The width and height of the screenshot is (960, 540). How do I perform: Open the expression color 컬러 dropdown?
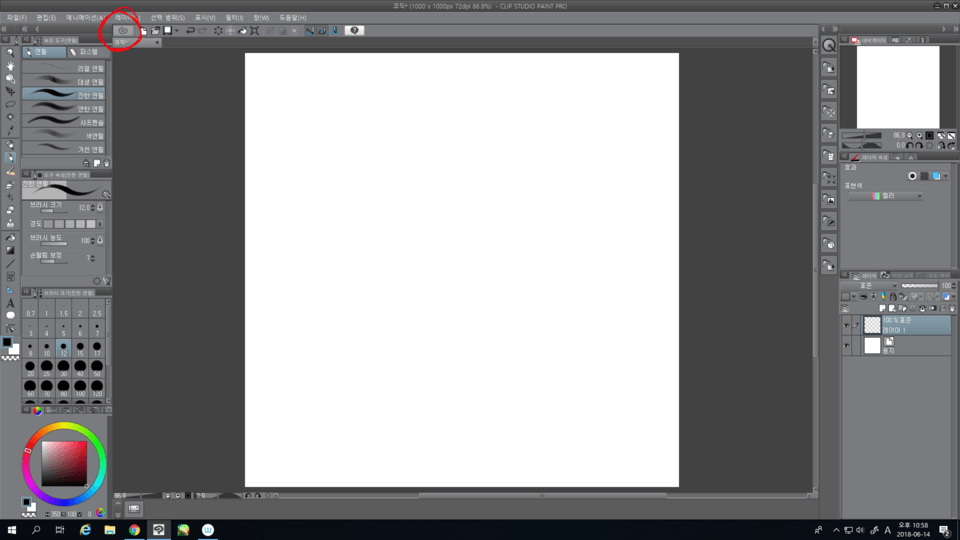pyautogui.click(x=886, y=196)
